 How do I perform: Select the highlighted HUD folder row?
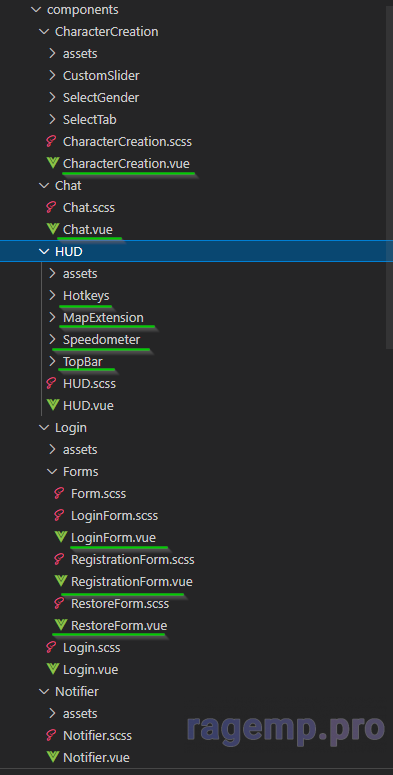pos(196,252)
